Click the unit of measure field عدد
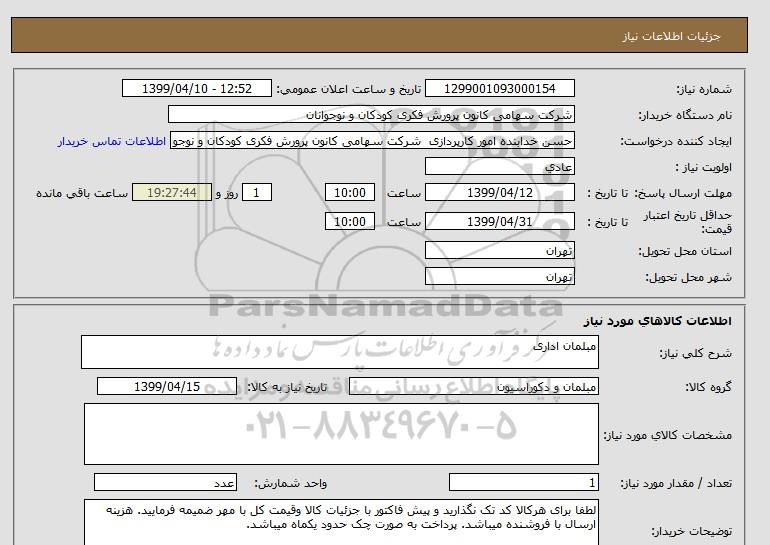Viewport: 770px width, 545px height. point(165,483)
